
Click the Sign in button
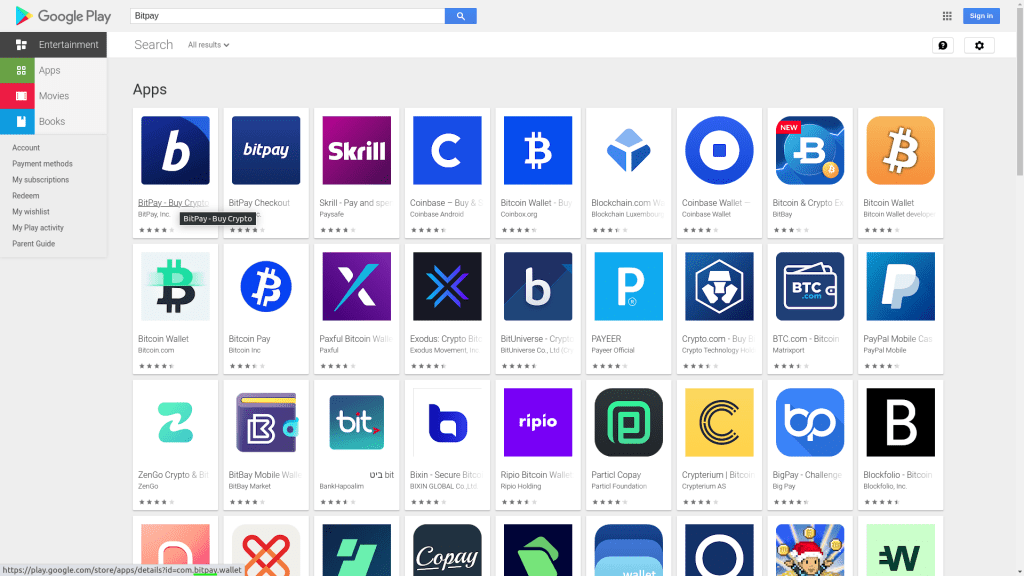point(981,16)
